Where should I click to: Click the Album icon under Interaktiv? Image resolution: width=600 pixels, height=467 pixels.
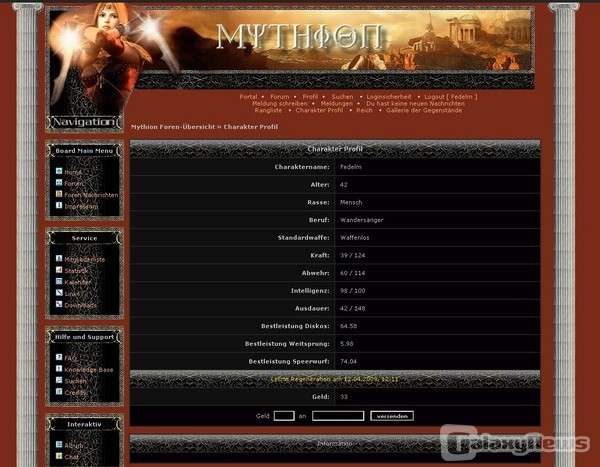point(59,444)
